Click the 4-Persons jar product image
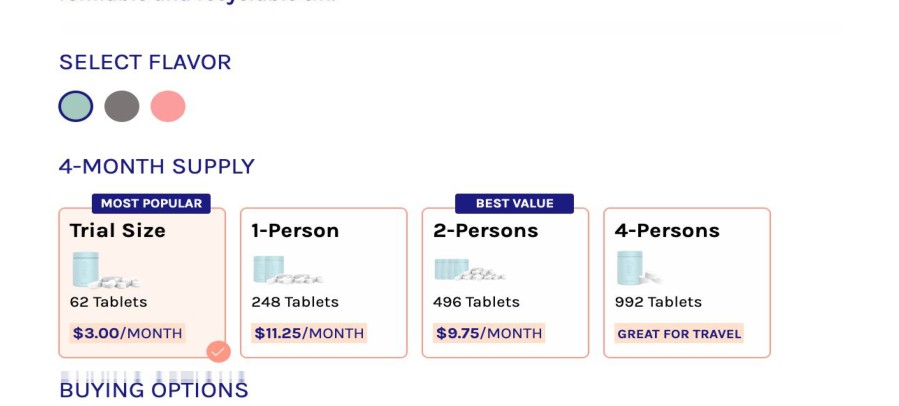This screenshot has width=899, height=406. pos(639,268)
